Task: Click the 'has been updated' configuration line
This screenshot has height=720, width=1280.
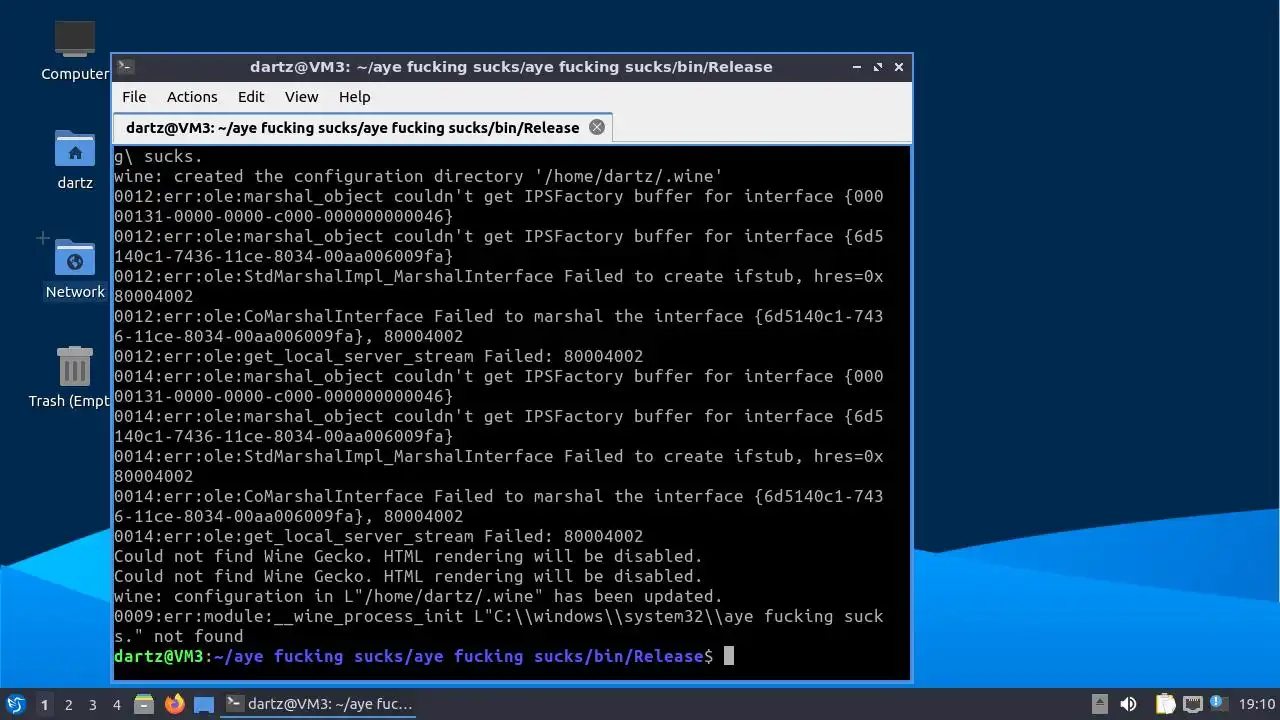Action: coord(419,596)
